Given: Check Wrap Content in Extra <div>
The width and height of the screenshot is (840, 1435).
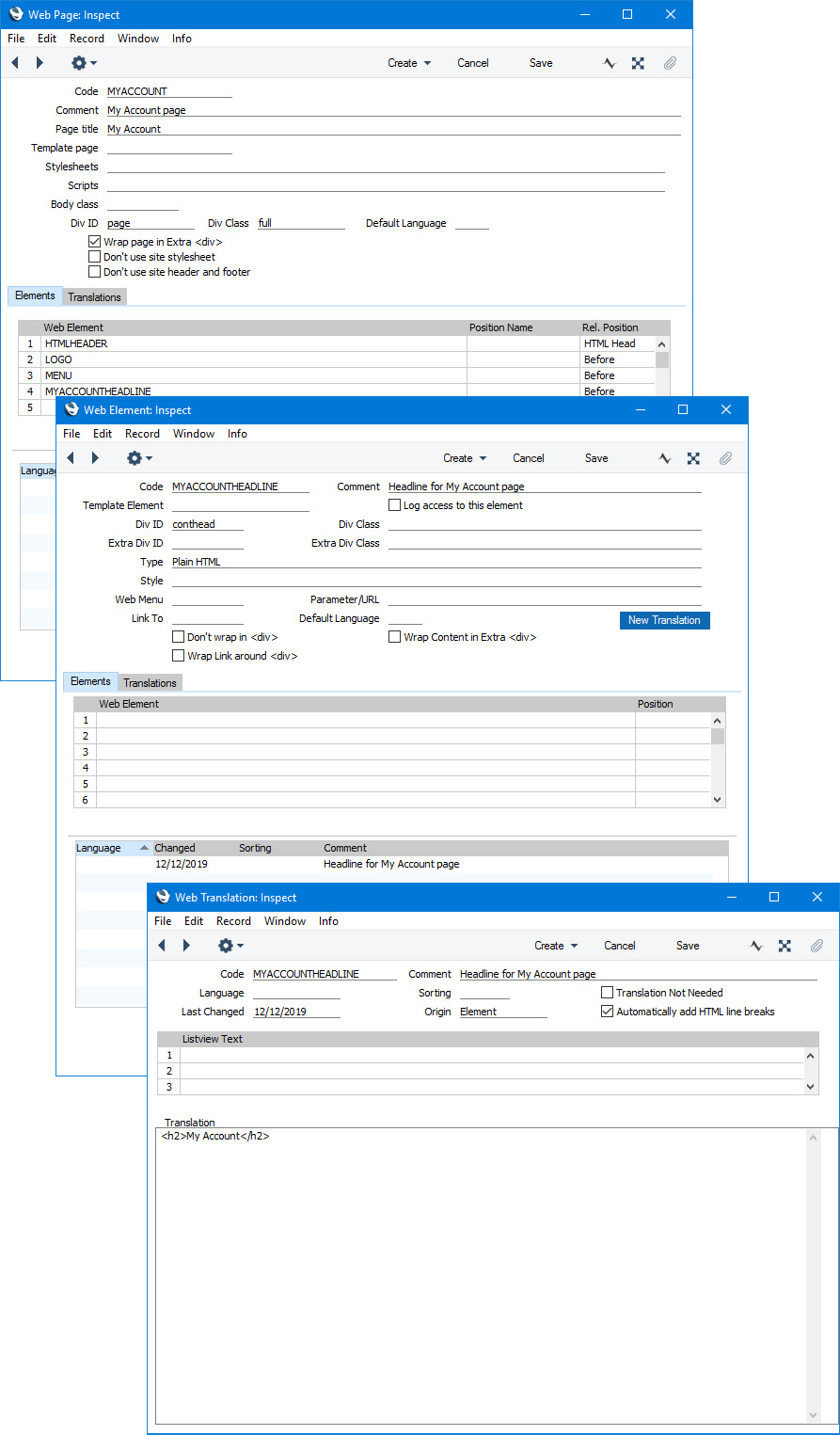Looking at the screenshot, I should [x=394, y=637].
